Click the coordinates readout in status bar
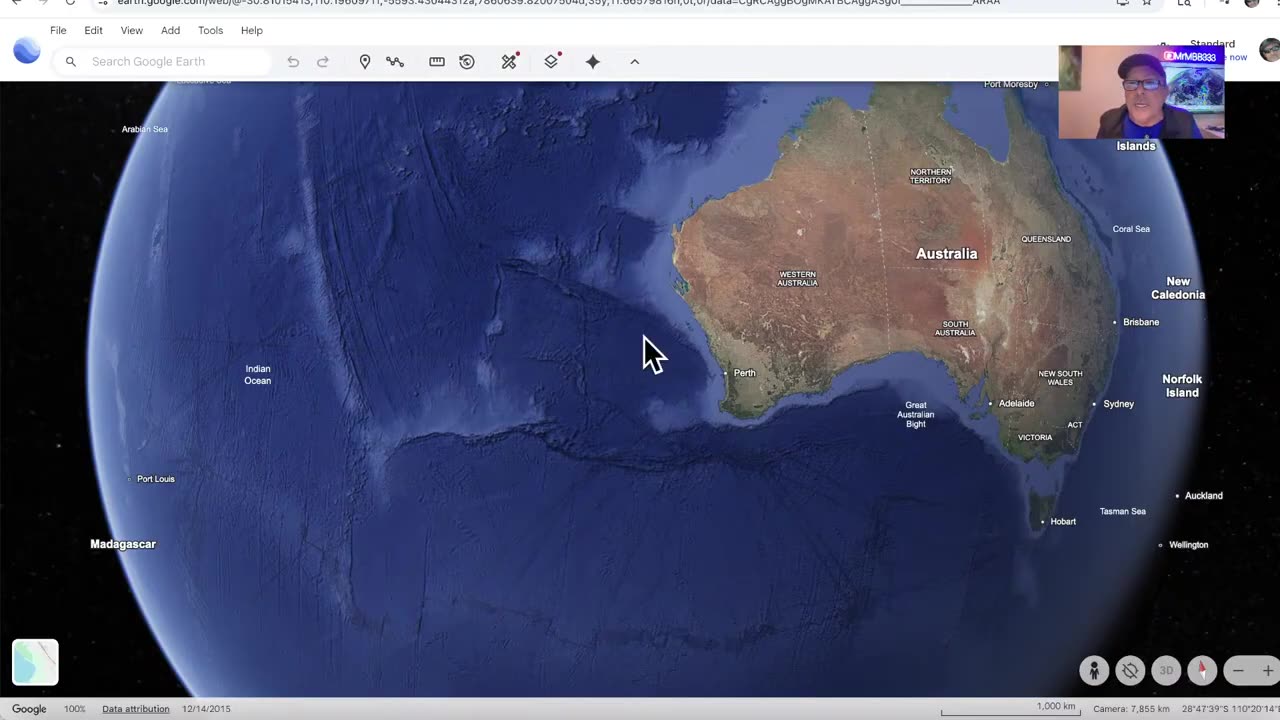 click(1231, 709)
